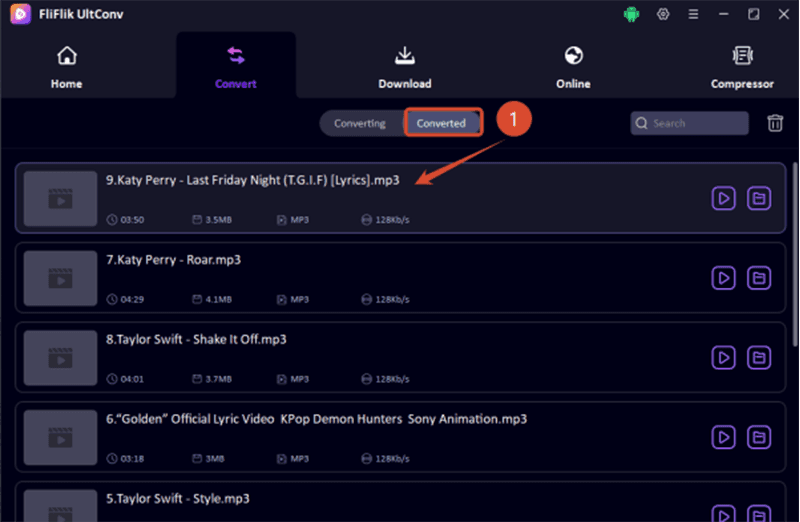
Task: Select file name 6."Golden" Official Lyric Video
Action: (x=316, y=419)
